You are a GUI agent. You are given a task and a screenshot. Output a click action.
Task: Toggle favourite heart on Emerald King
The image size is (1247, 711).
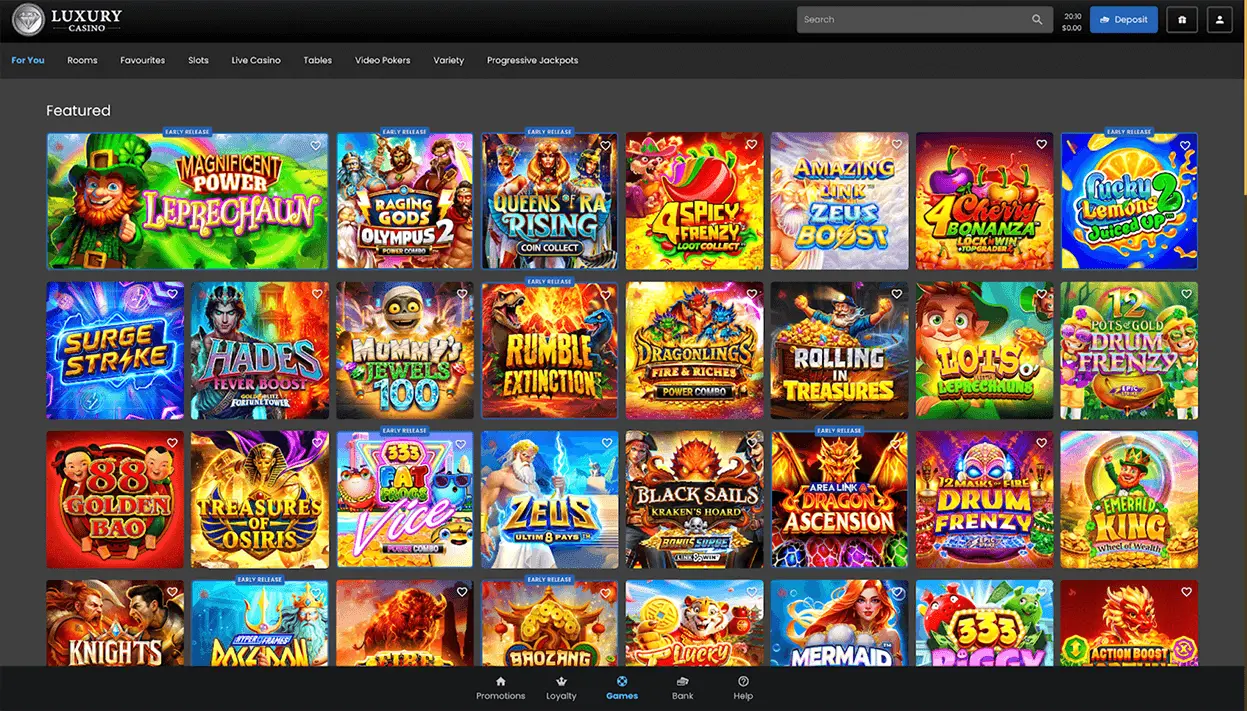coord(1185,443)
